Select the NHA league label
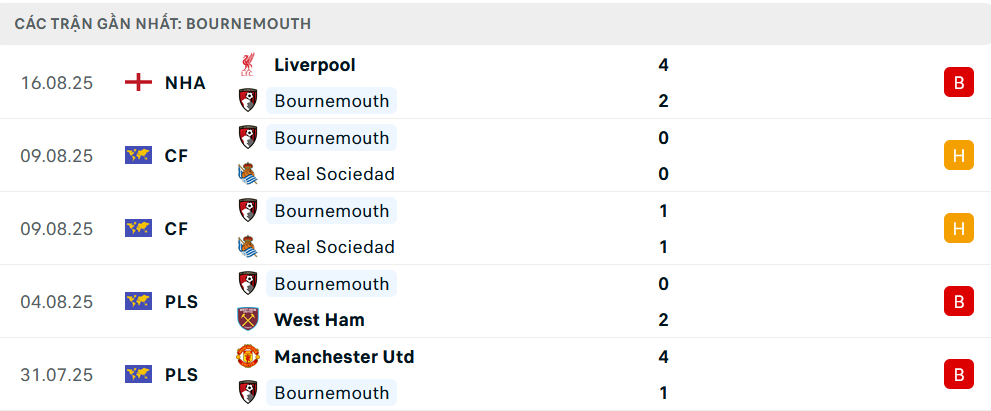Image resolution: width=991 pixels, height=411 pixels. pos(185,83)
